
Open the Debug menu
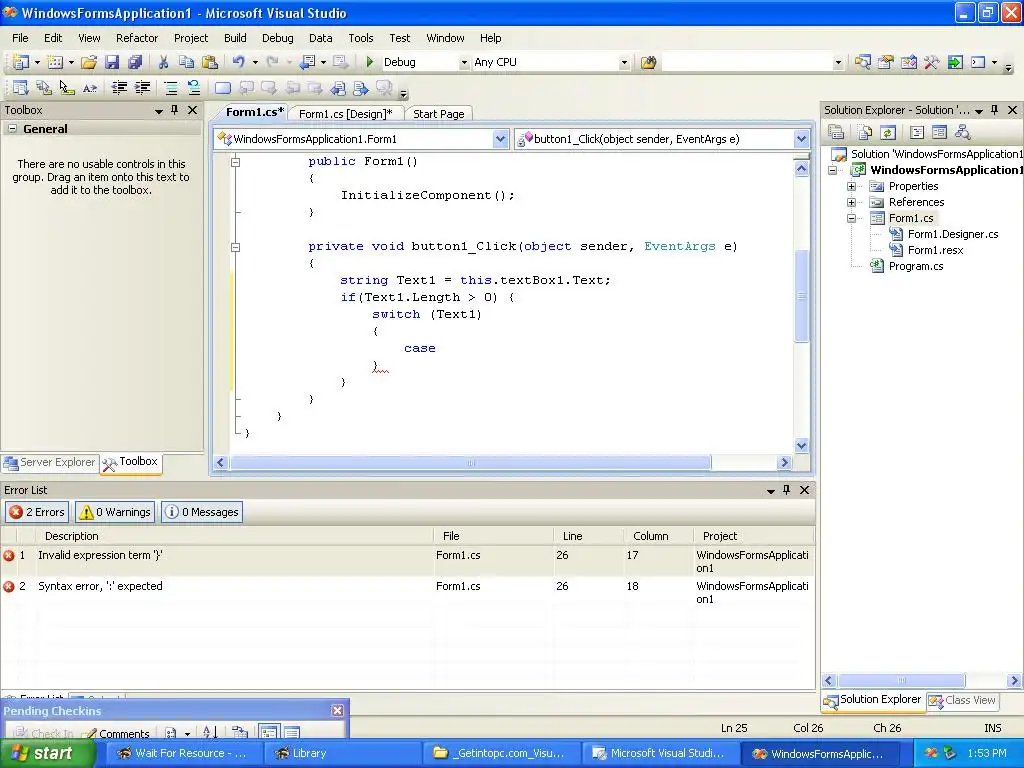(x=278, y=38)
